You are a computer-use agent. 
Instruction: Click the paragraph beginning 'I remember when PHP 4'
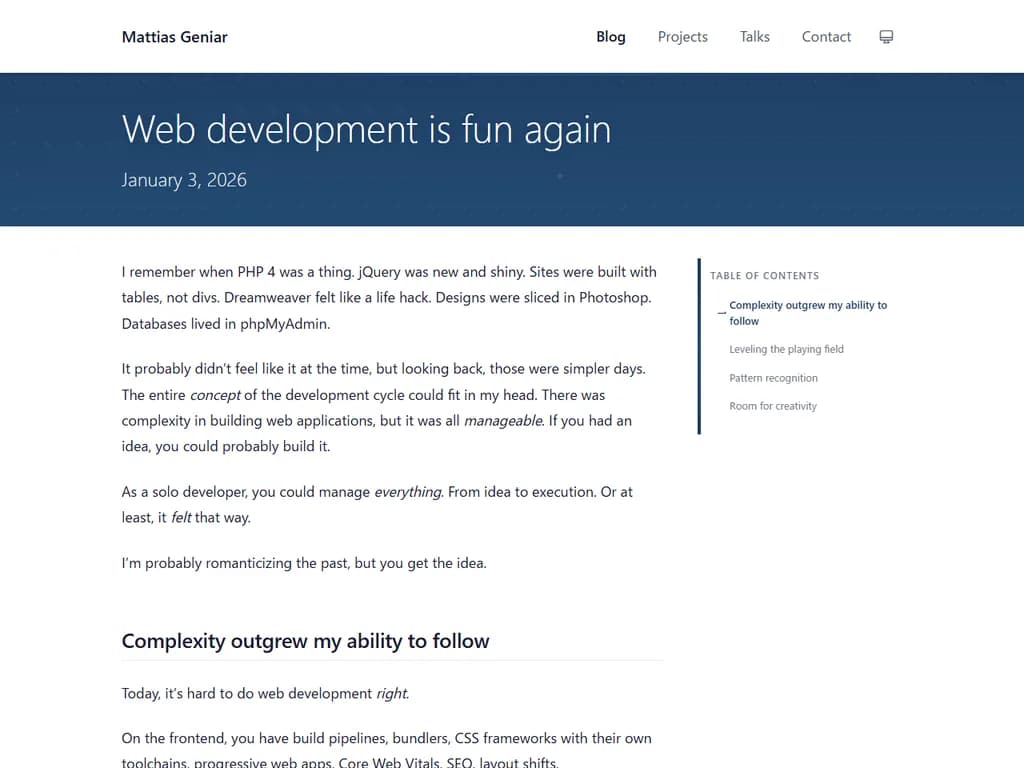pos(389,297)
